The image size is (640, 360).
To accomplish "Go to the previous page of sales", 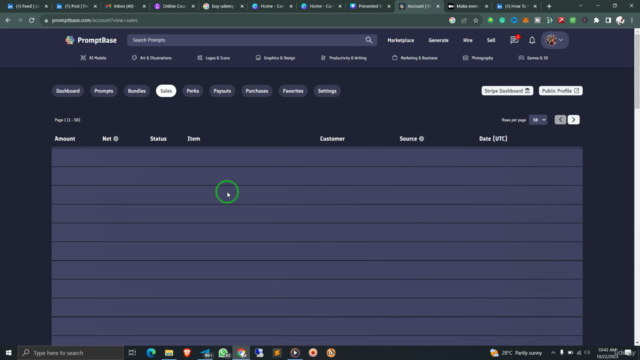I will 560,120.
